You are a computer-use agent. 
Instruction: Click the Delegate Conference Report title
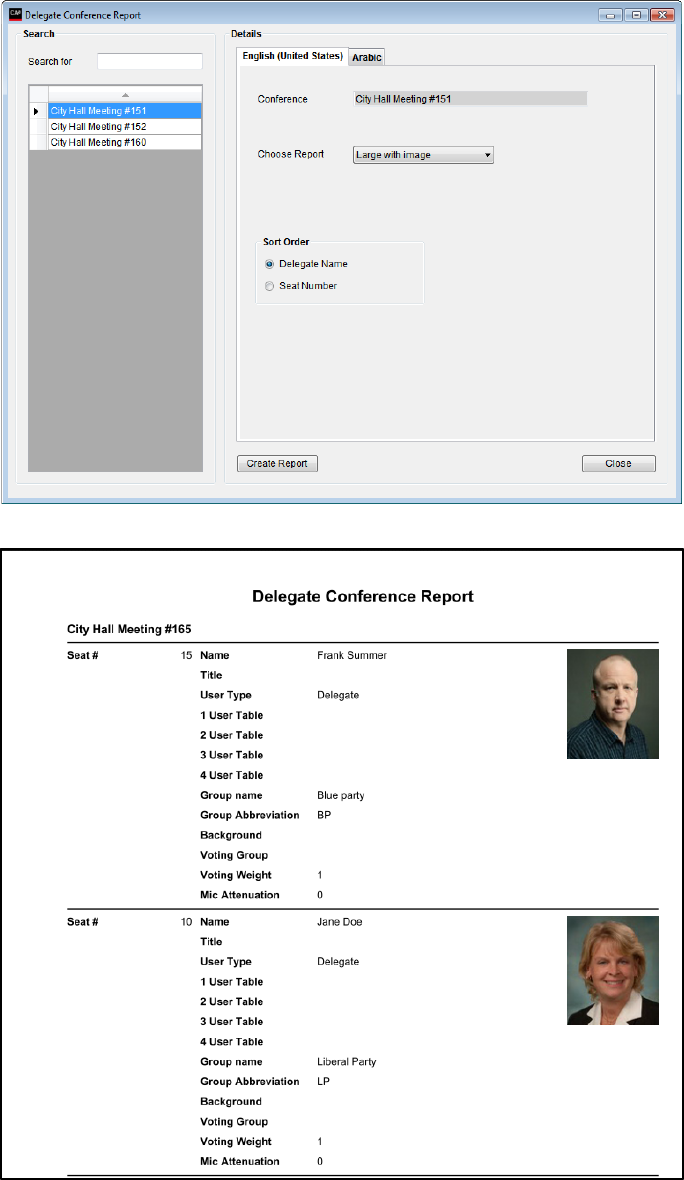click(x=363, y=597)
